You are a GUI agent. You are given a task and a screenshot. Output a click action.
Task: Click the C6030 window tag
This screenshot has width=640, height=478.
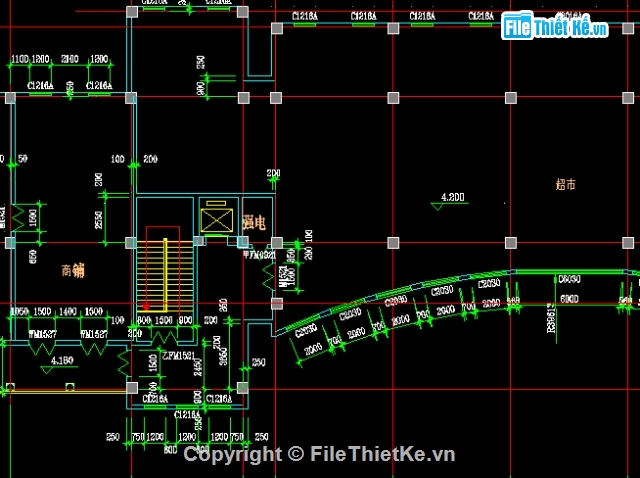click(569, 279)
